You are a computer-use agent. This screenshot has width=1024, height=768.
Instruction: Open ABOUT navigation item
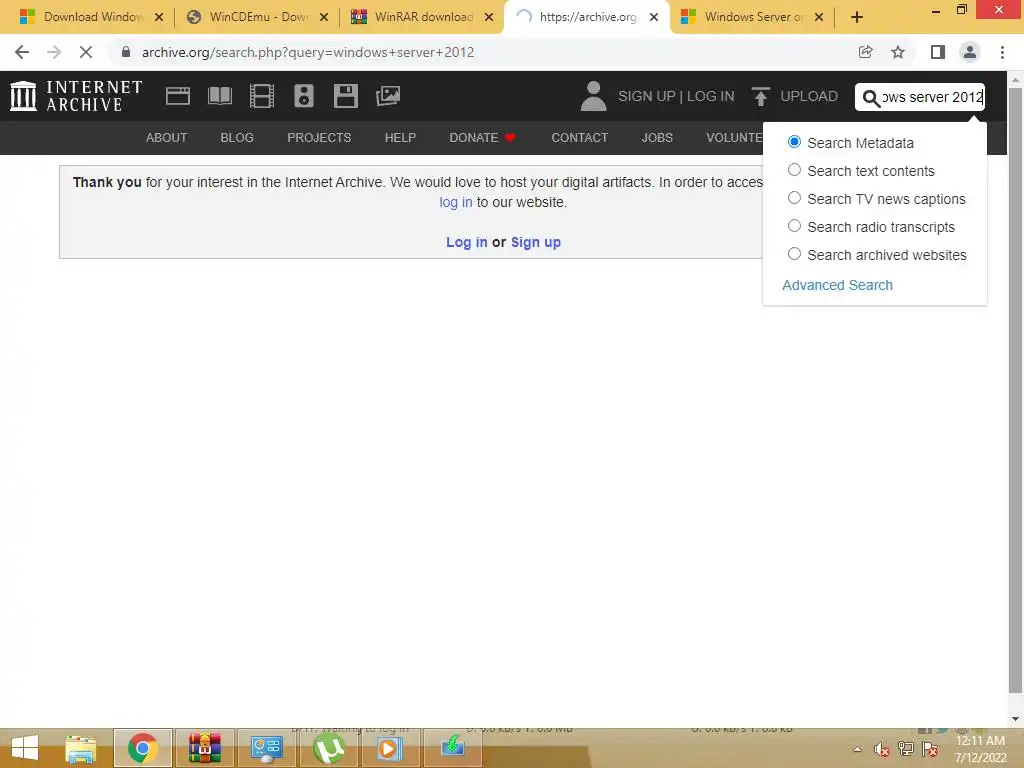point(167,138)
